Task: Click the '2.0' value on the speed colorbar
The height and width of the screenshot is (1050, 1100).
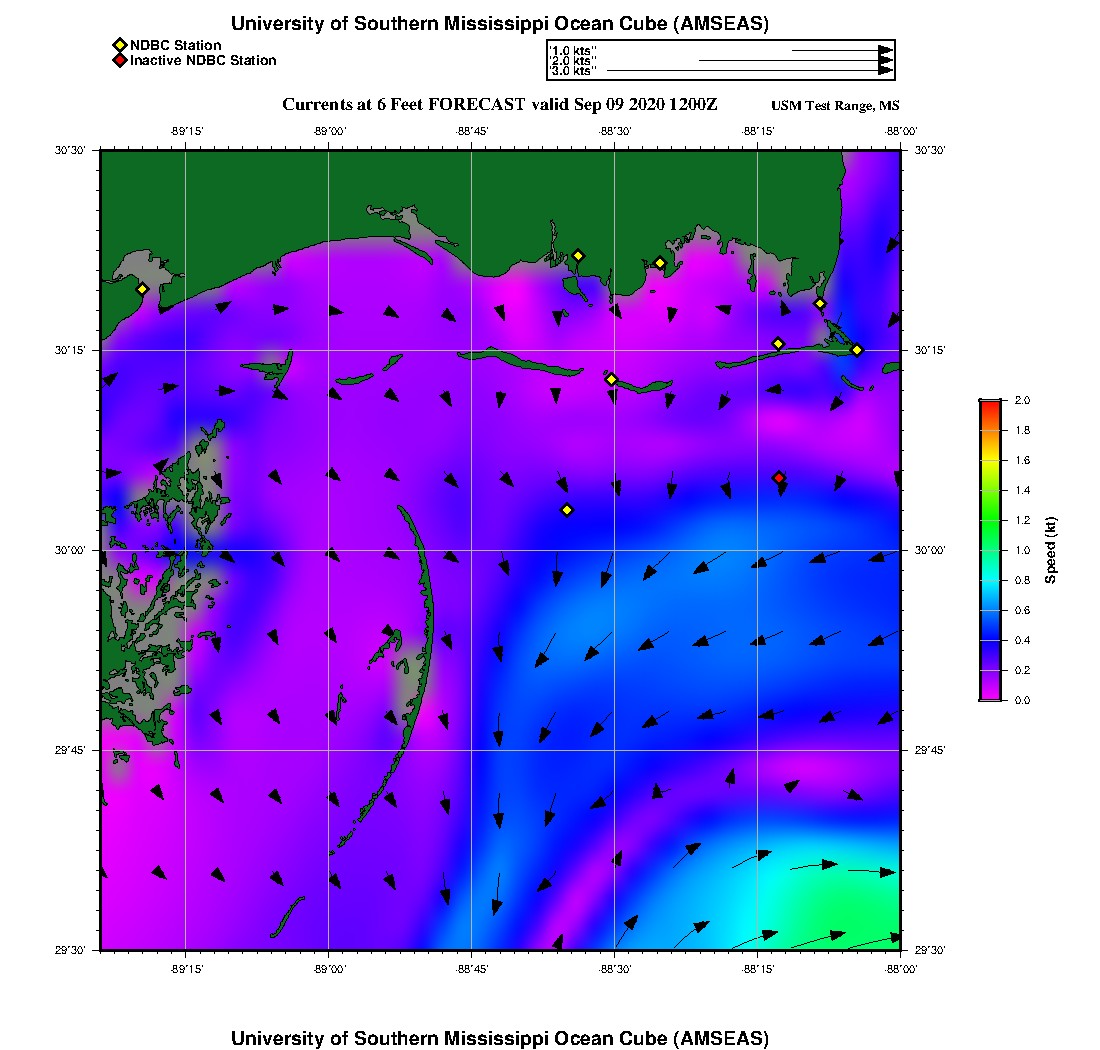Action: coord(1022,400)
